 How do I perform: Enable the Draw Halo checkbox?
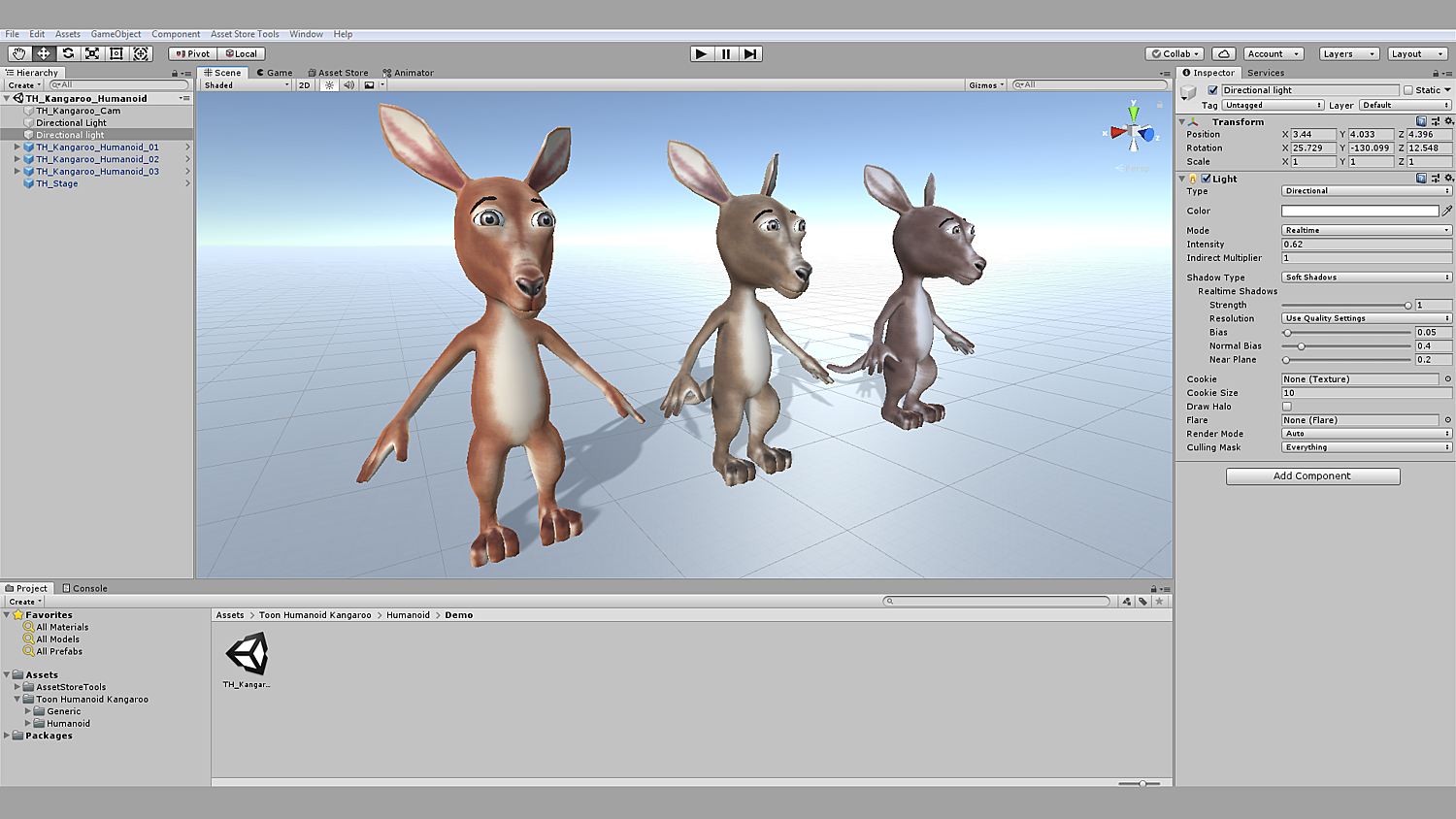point(1287,407)
